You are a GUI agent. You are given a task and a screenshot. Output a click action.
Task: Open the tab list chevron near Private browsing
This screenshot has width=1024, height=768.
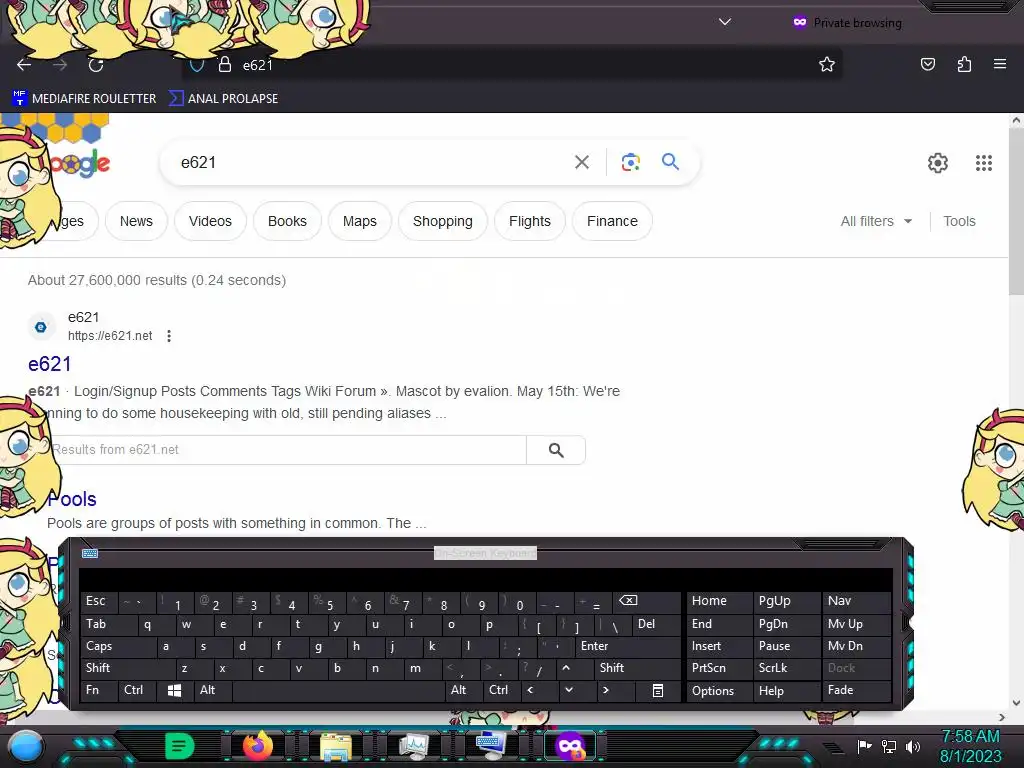coord(724,22)
